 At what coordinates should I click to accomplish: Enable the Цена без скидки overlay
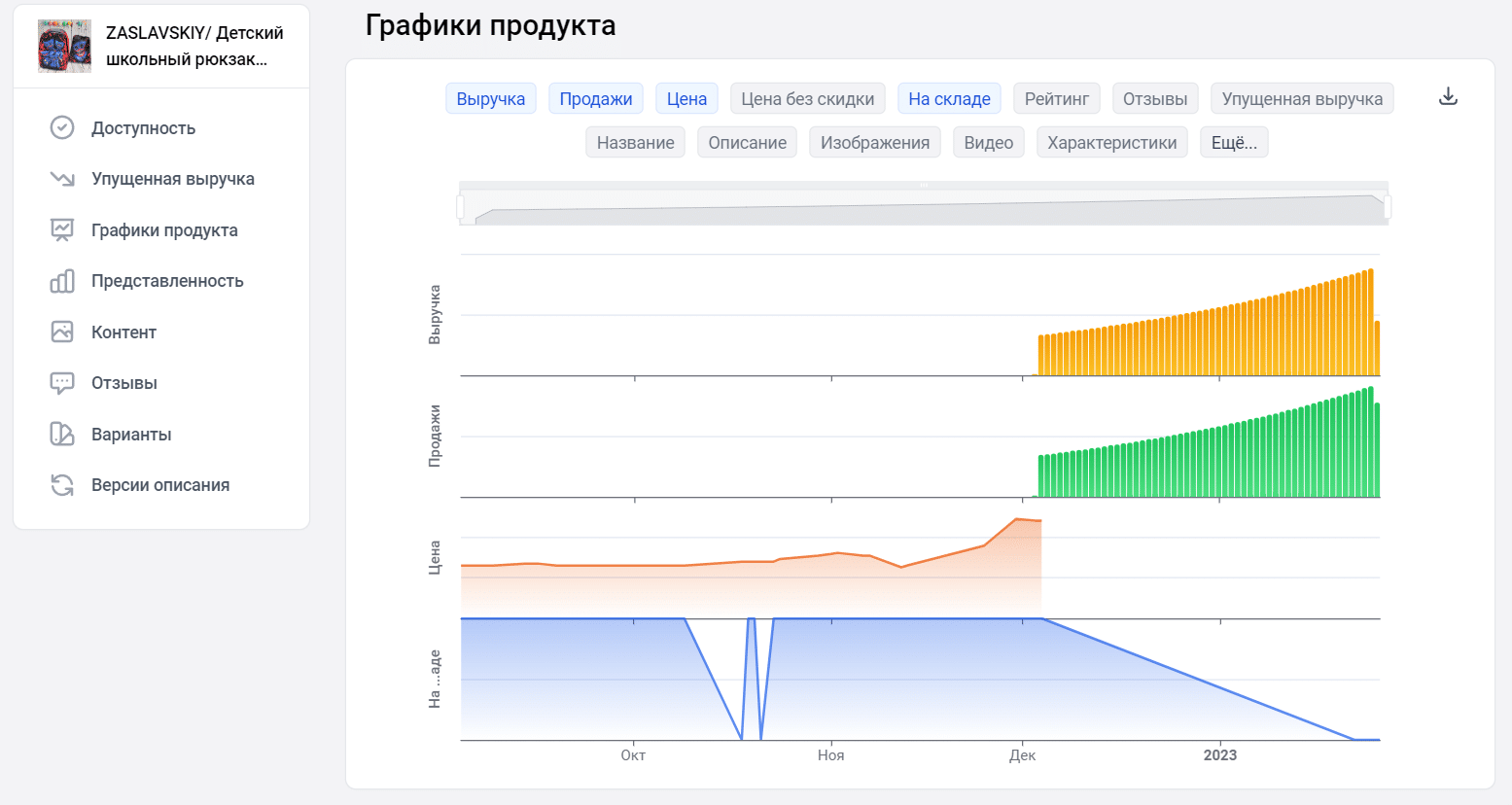pos(807,98)
